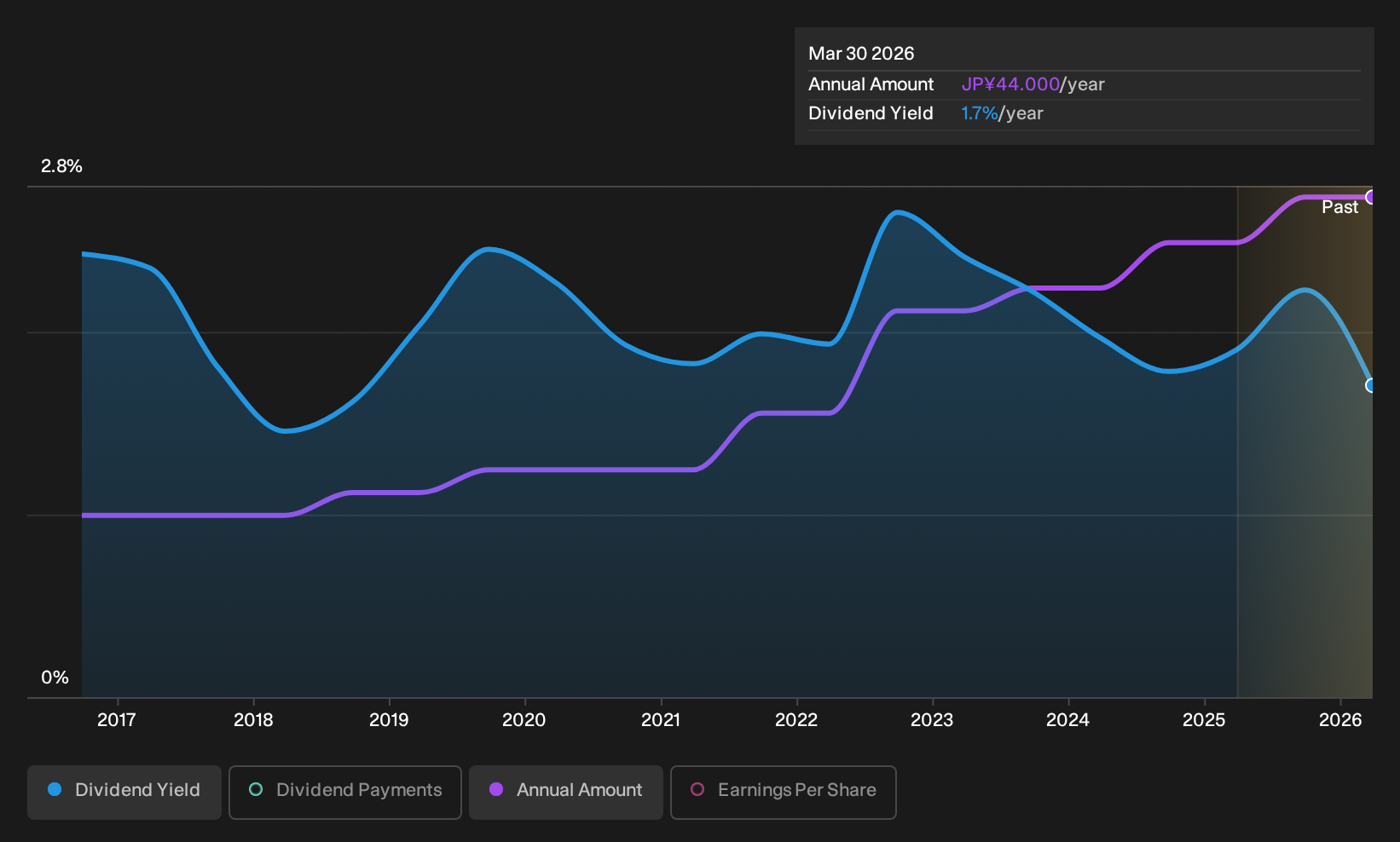This screenshot has height=842, width=1400.
Task: Enable the Dividend Payments series
Action: [345, 792]
